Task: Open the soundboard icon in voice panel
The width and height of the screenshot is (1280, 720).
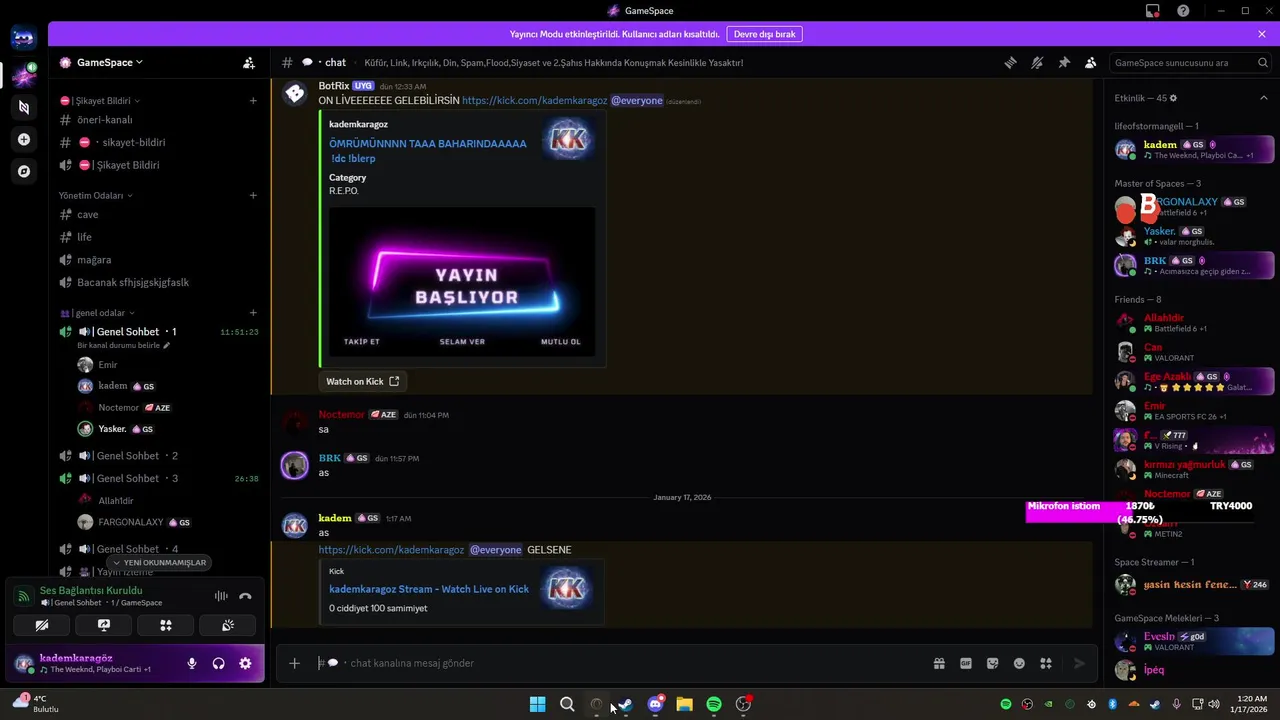Action: [x=228, y=625]
